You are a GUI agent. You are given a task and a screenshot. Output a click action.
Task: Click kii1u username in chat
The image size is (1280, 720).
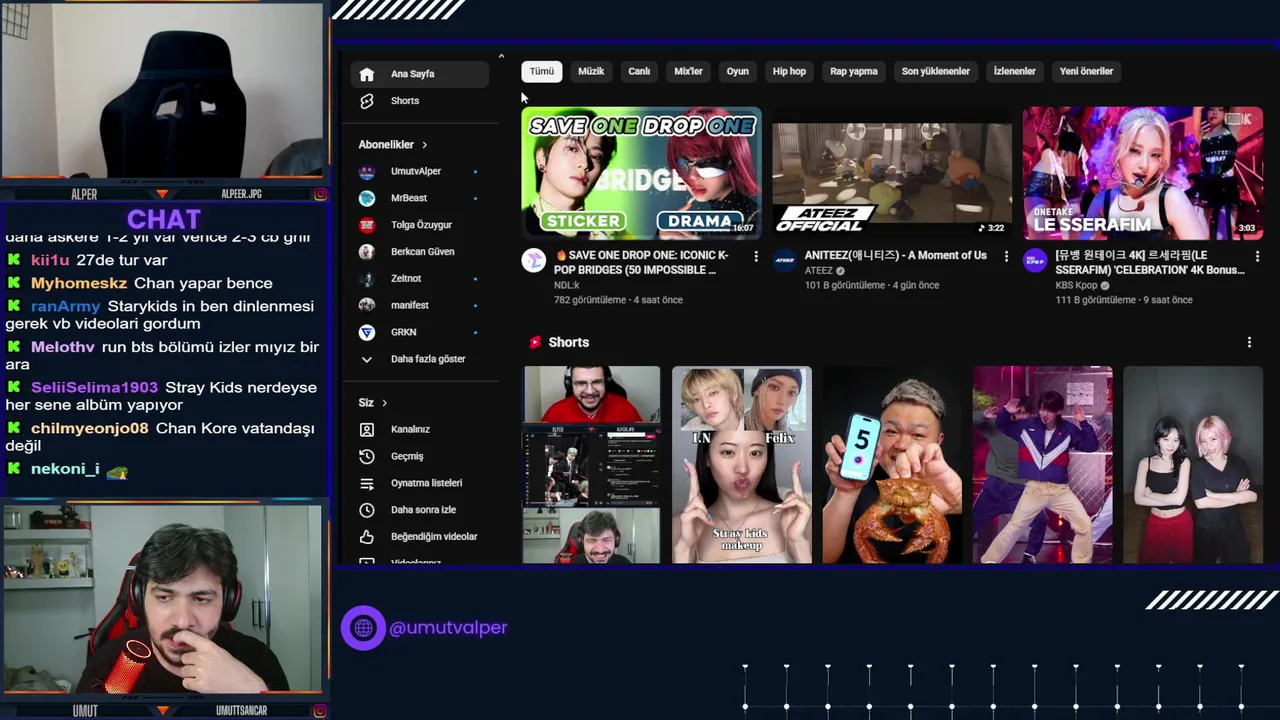click(x=50, y=260)
